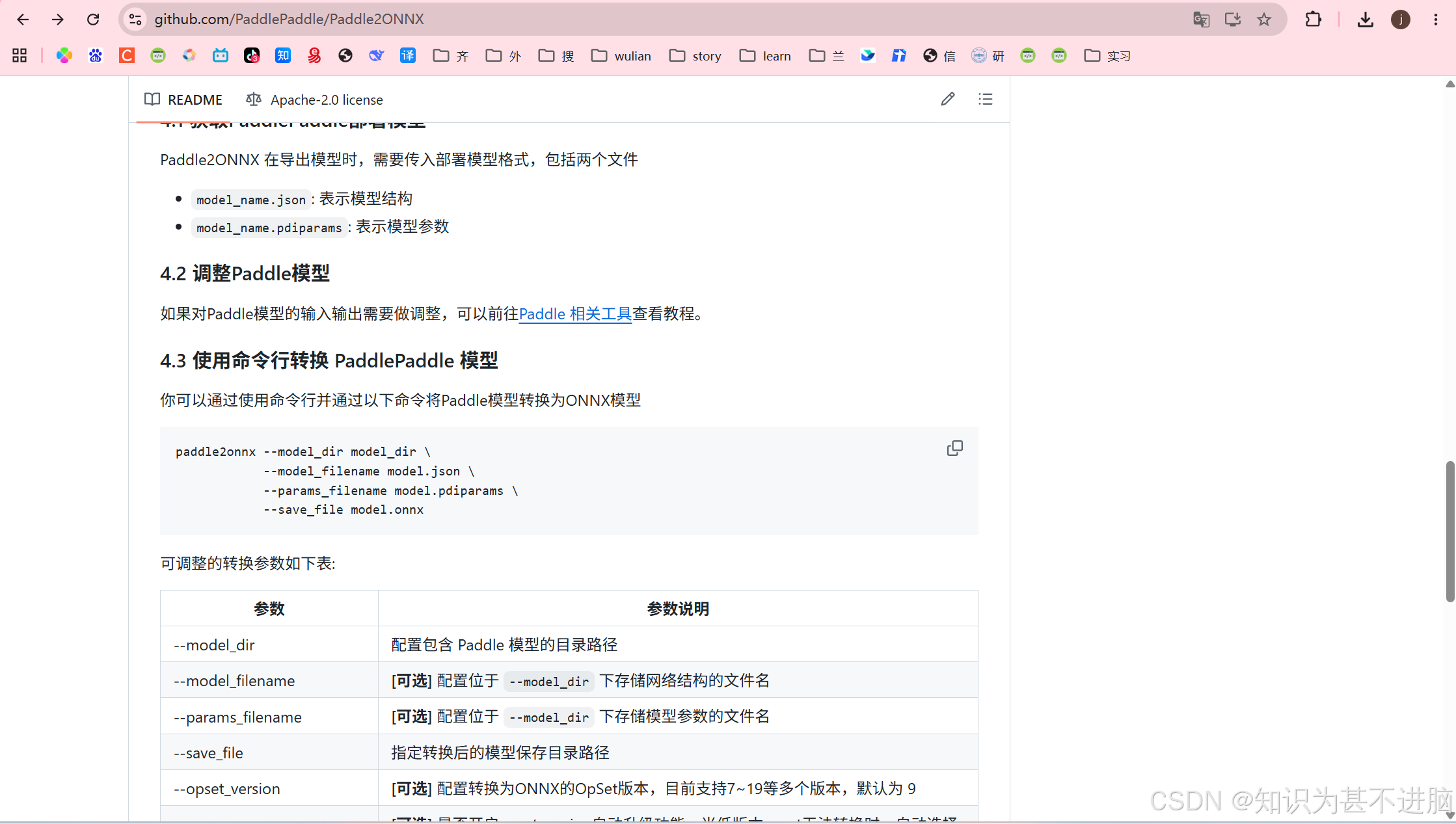
Task: Open the browser extensions menu
Action: click(1313, 20)
